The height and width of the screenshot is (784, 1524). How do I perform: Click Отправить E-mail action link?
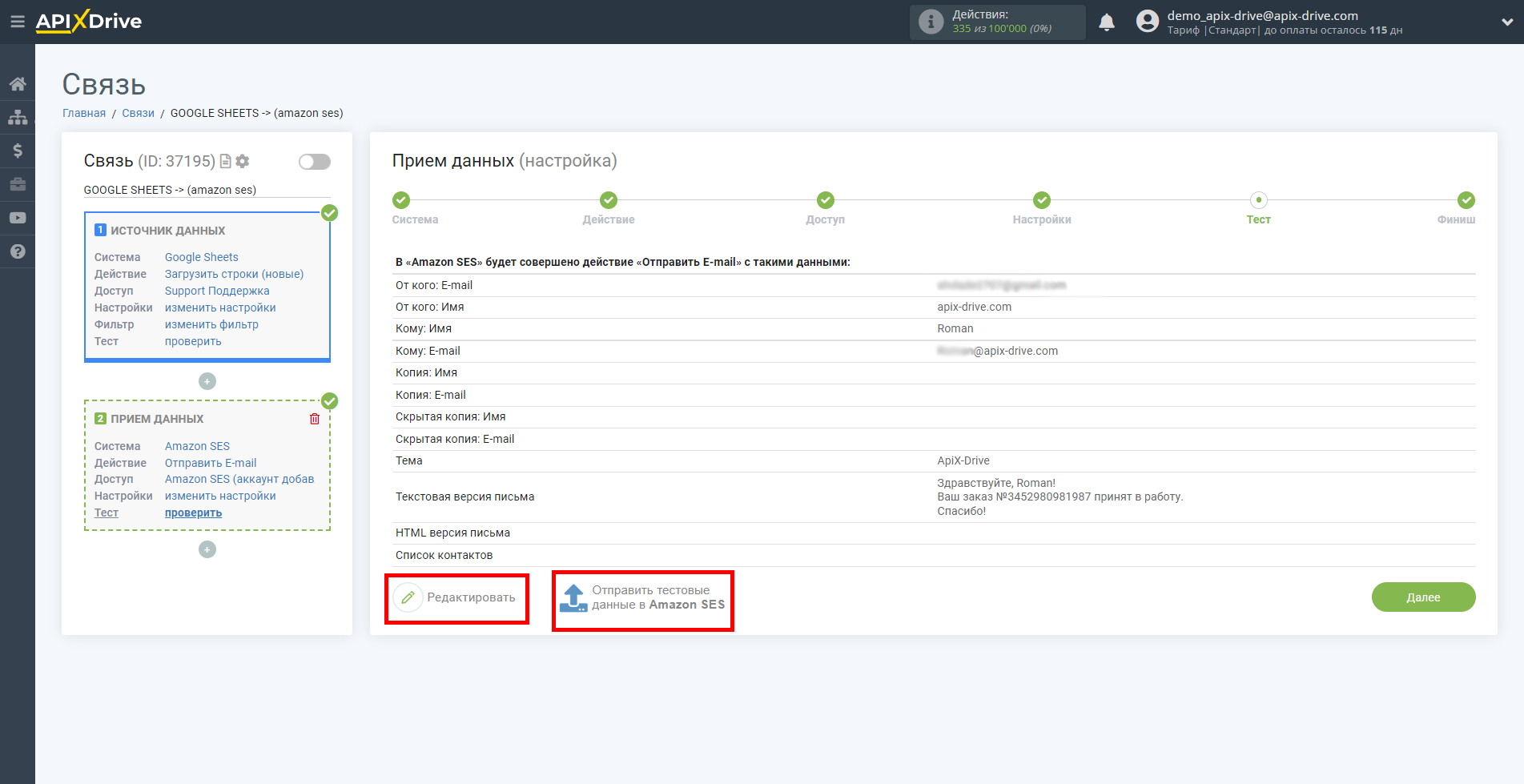pos(211,463)
